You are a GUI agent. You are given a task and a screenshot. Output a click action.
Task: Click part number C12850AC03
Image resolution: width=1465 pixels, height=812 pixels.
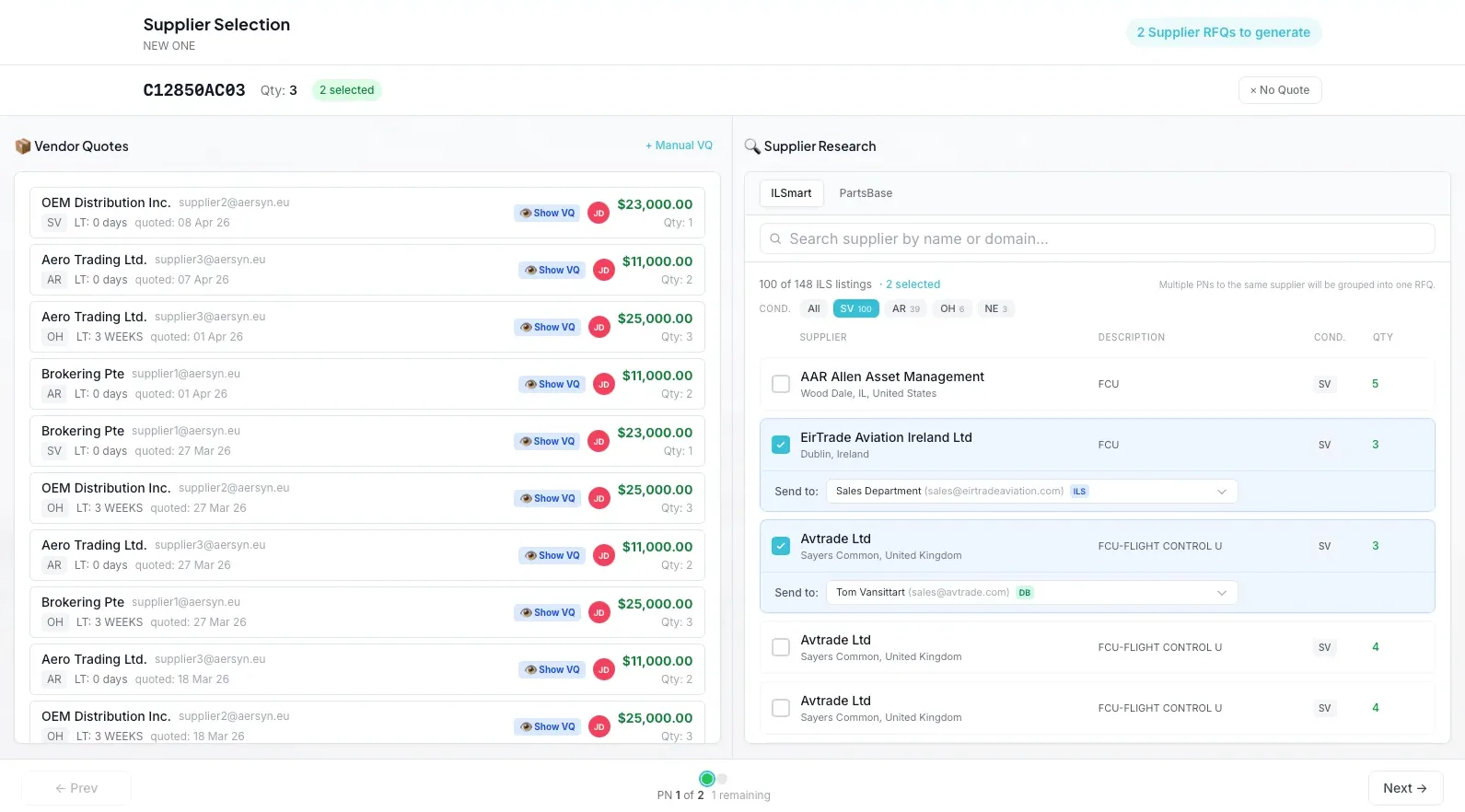pyautogui.click(x=194, y=90)
